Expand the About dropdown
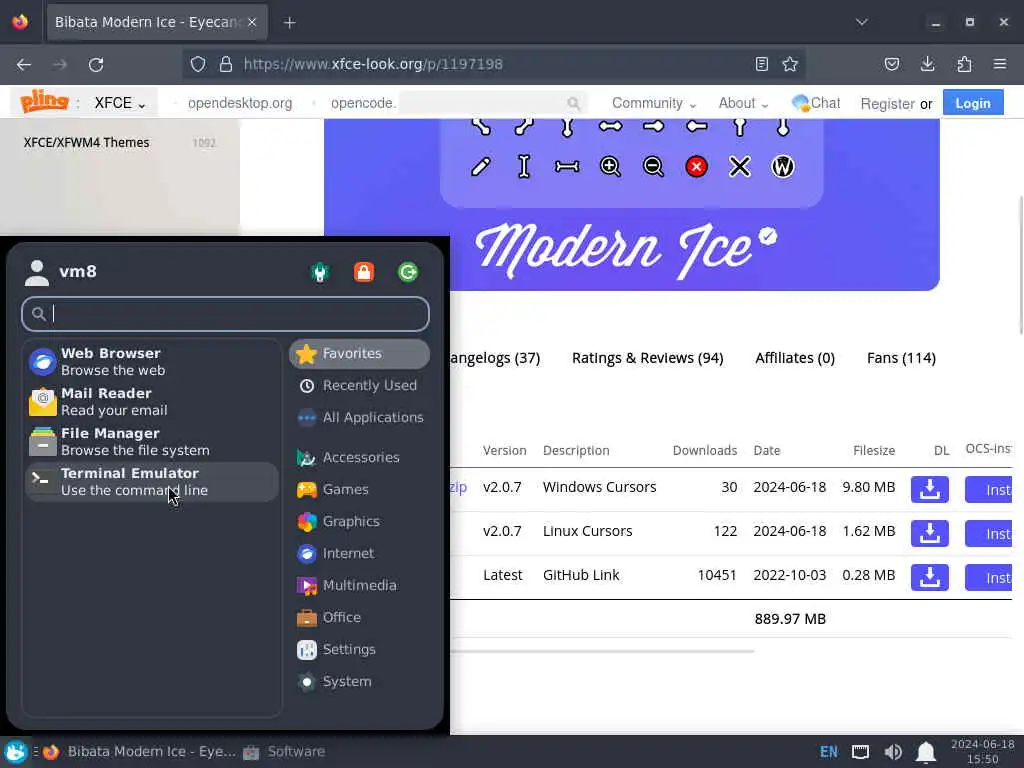The image size is (1024, 768). [743, 103]
